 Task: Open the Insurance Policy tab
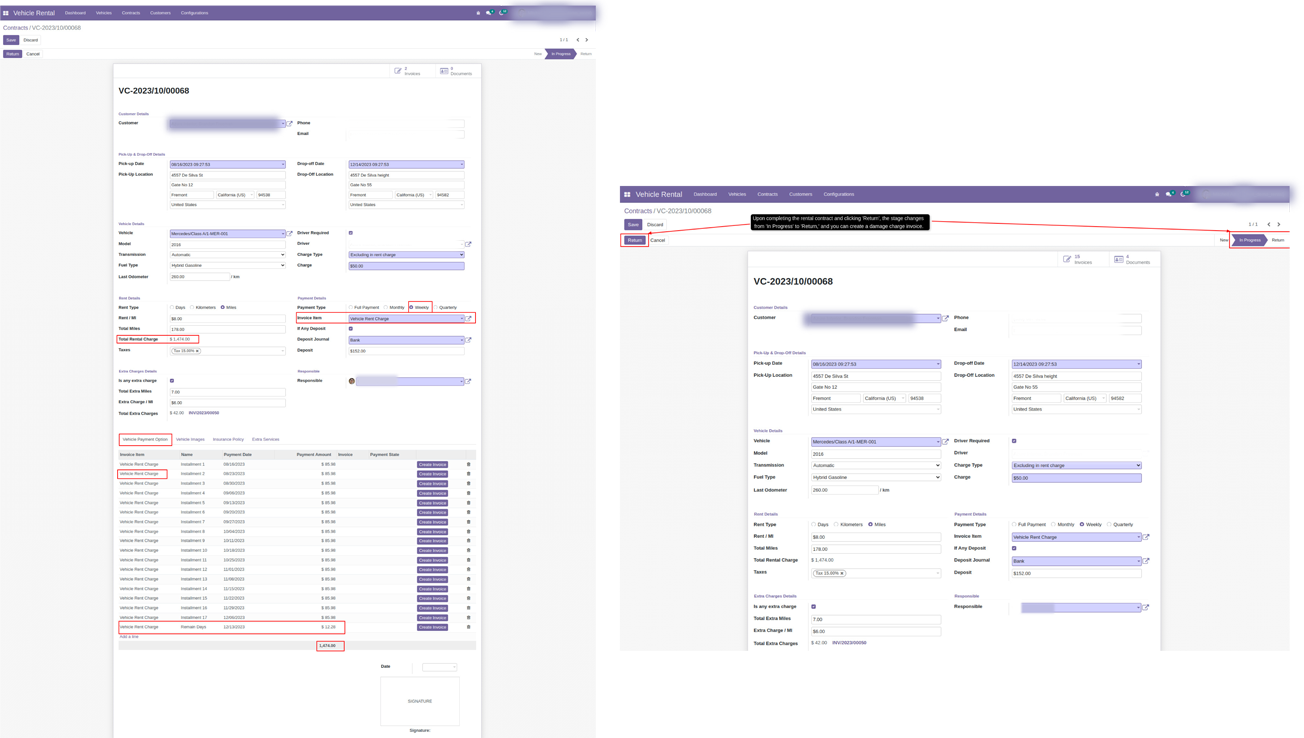tap(228, 439)
